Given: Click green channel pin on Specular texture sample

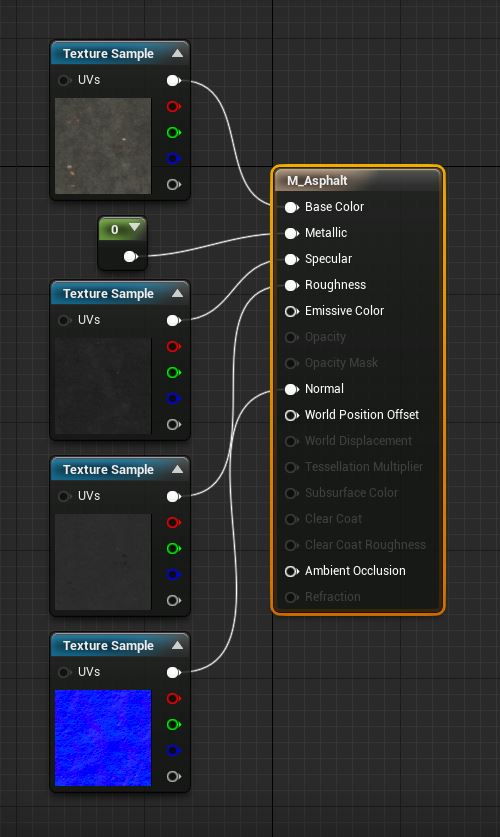Looking at the screenshot, I should (173, 373).
